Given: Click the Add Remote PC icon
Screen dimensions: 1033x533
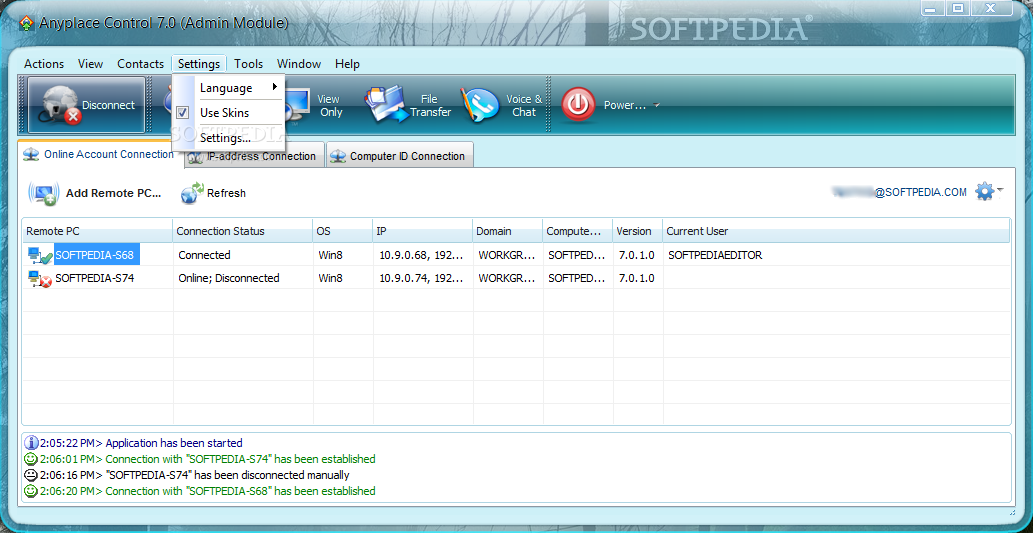Looking at the screenshot, I should point(44,193).
